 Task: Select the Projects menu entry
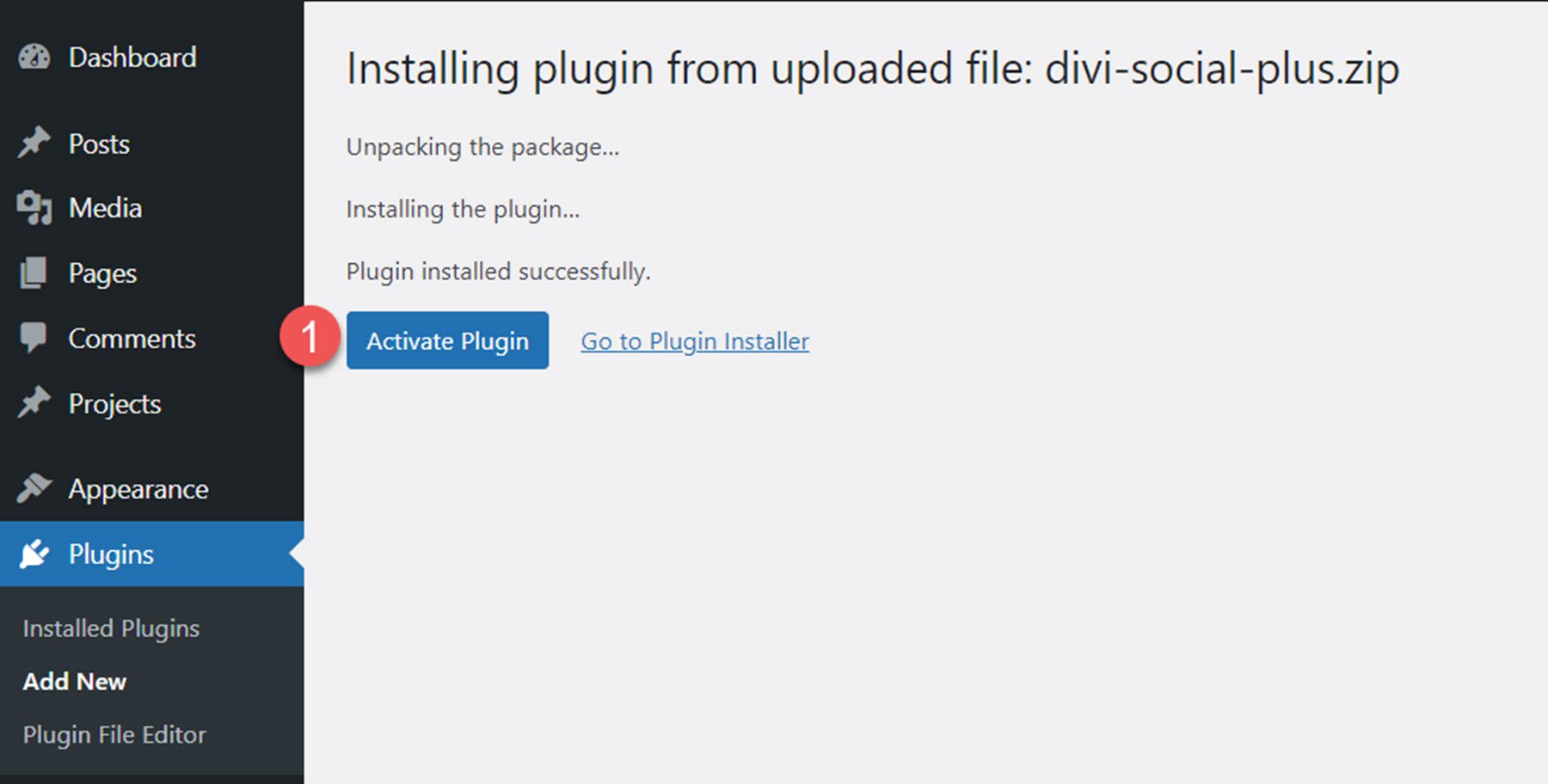(x=114, y=402)
